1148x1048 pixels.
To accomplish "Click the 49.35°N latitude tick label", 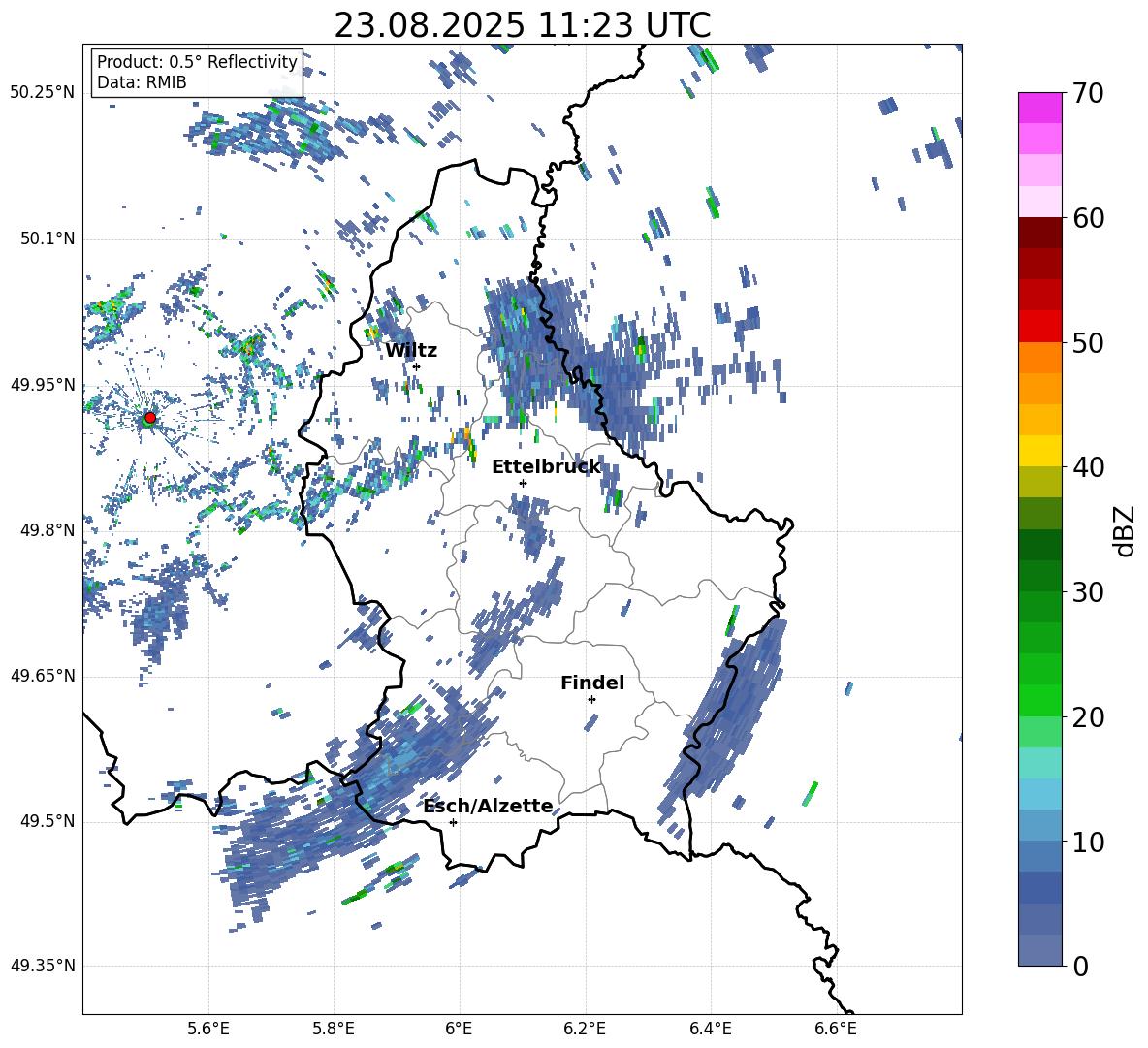I will tap(43, 966).
